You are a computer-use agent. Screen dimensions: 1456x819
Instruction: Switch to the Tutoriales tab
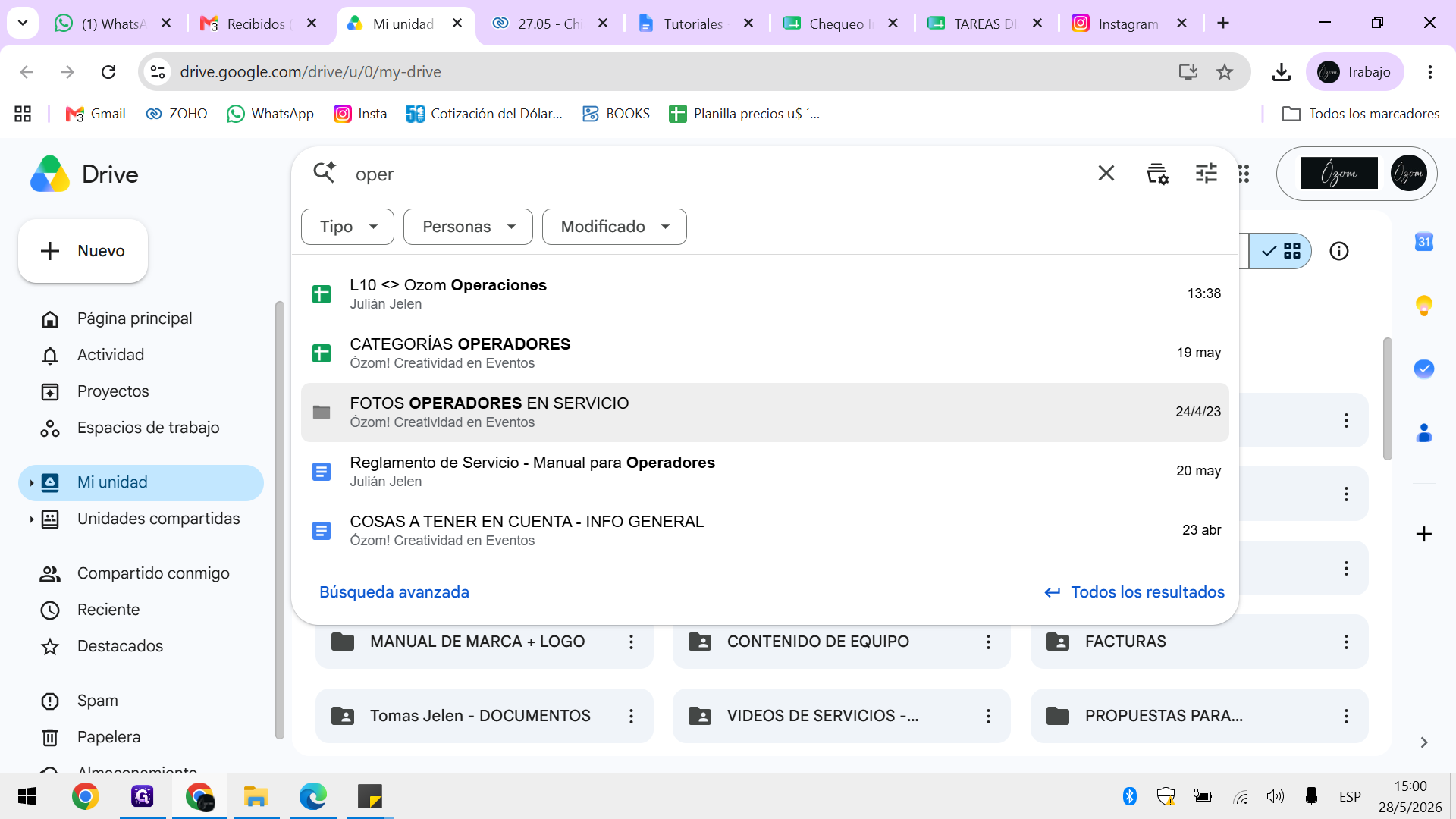(x=695, y=24)
